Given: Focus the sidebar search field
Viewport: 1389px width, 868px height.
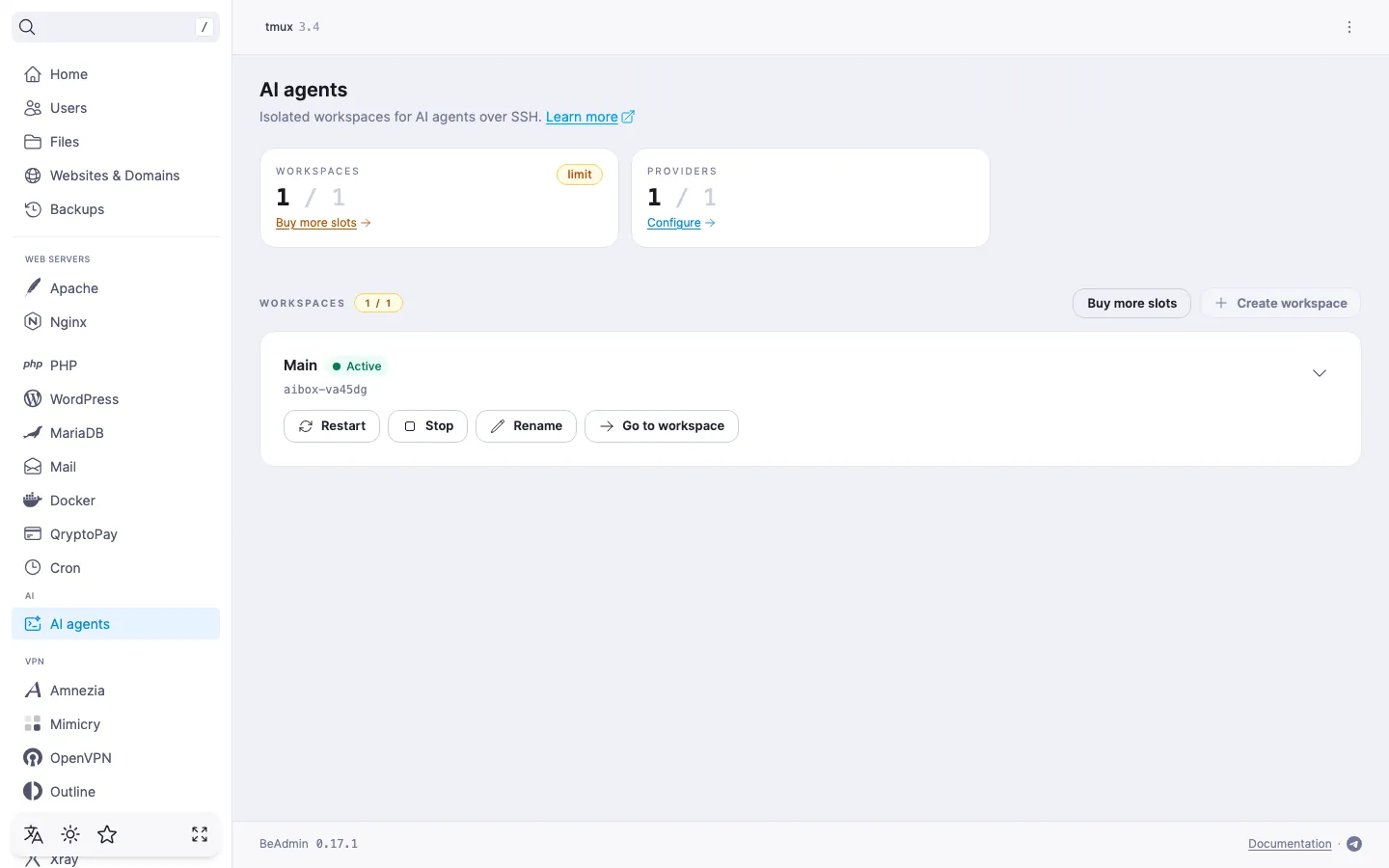Looking at the screenshot, I should tap(116, 27).
